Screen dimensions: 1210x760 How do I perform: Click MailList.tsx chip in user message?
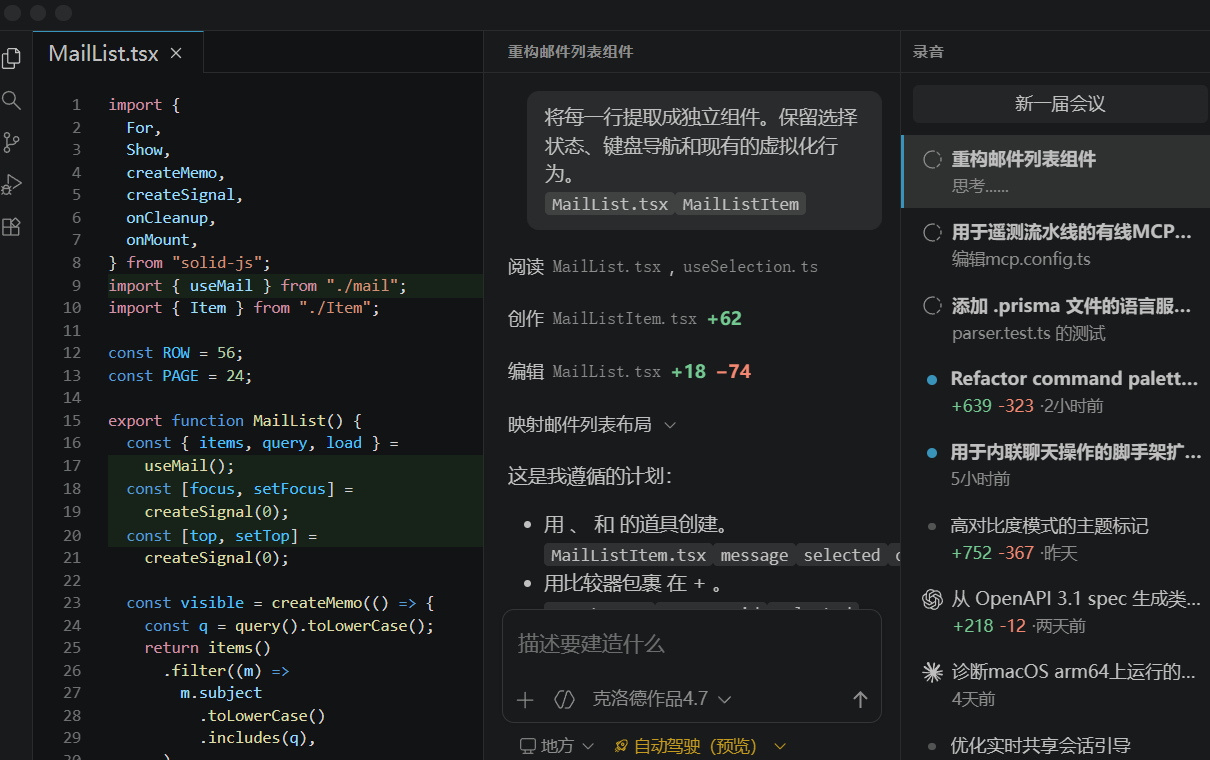610,204
